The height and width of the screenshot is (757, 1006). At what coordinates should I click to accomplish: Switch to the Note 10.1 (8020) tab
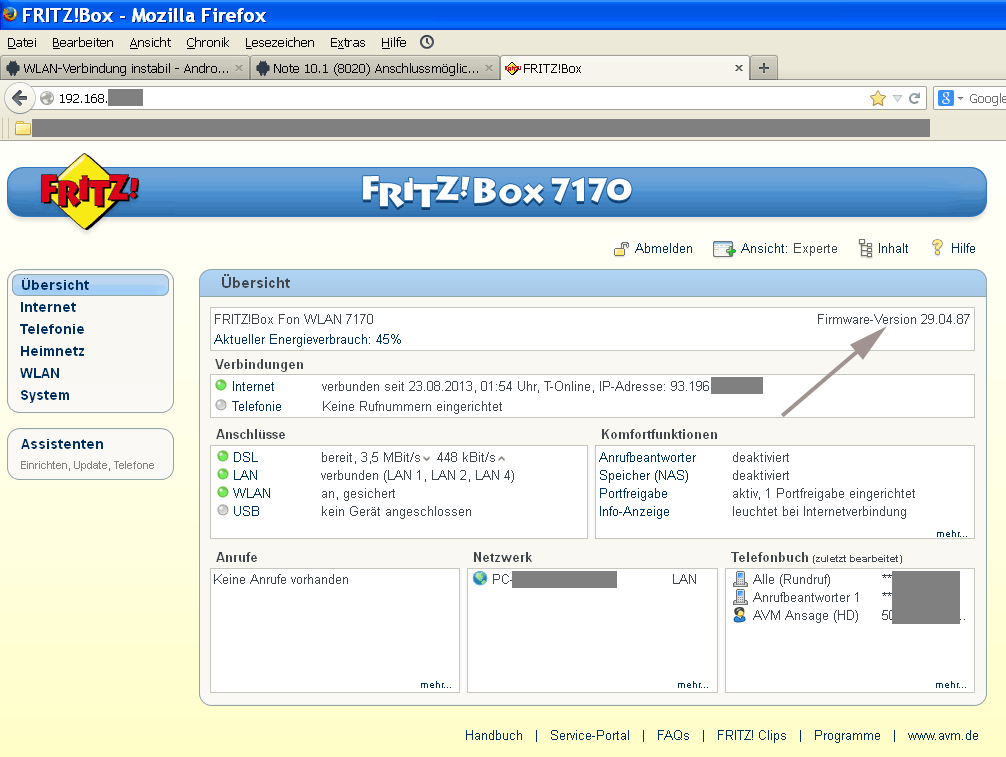tap(375, 68)
